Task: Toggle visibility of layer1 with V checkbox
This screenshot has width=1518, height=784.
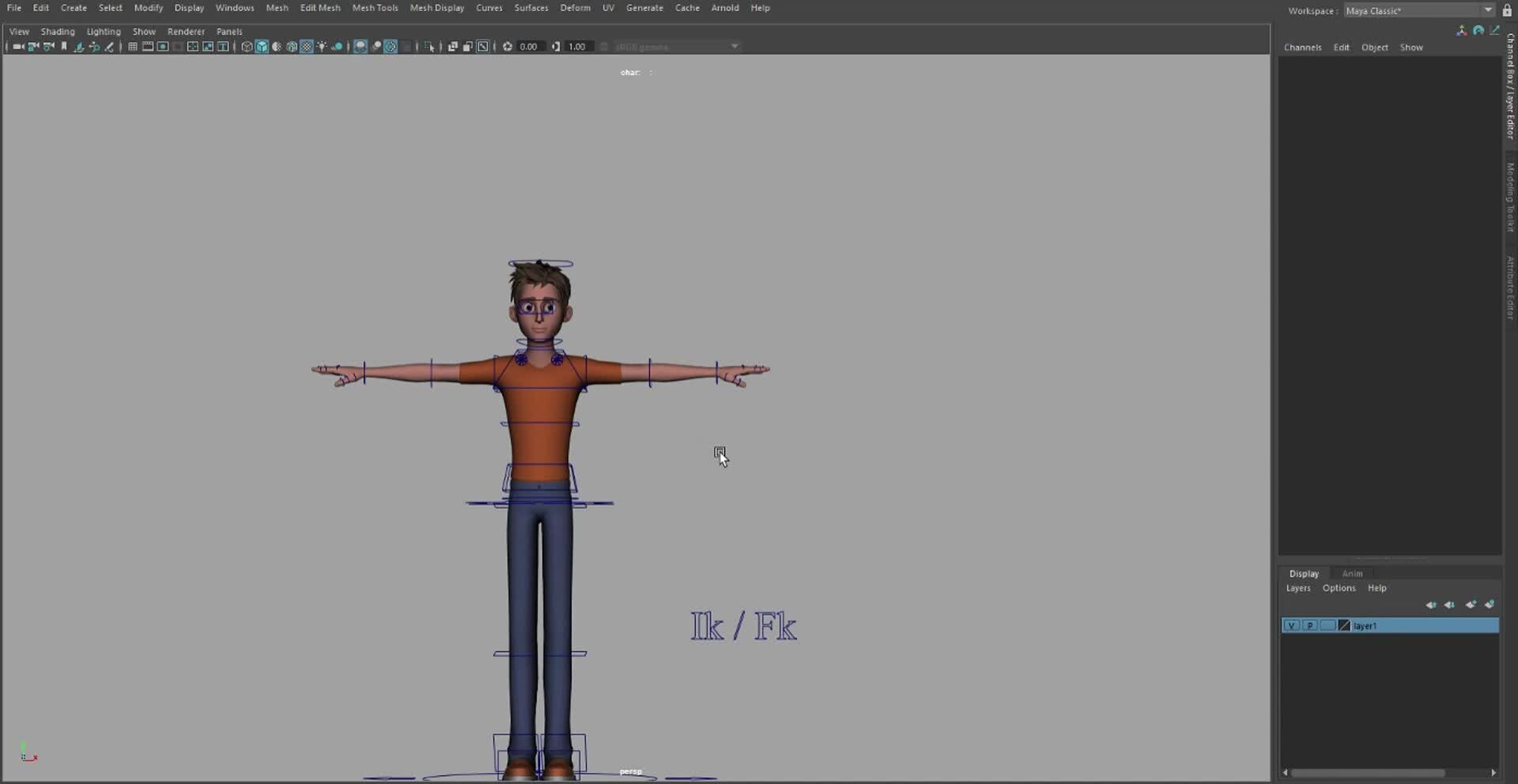Action: [x=1292, y=625]
